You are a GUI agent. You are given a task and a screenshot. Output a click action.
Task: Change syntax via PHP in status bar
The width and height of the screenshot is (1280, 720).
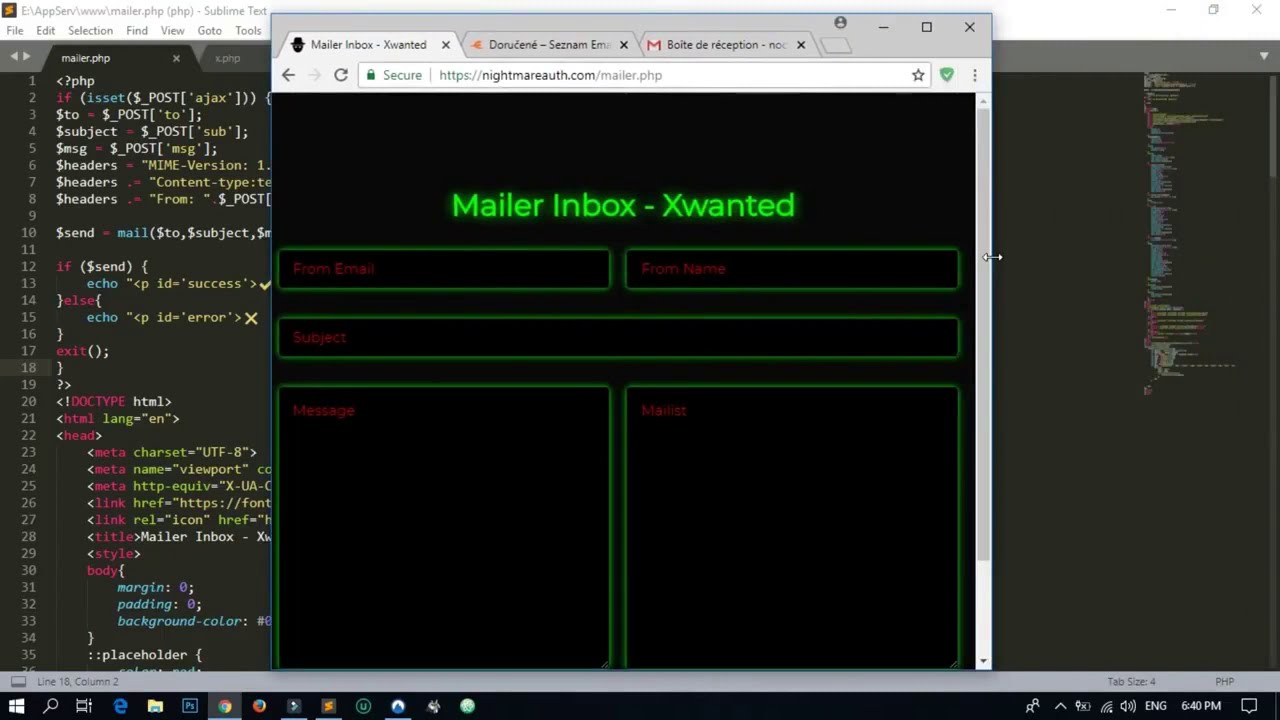pyautogui.click(x=1224, y=681)
